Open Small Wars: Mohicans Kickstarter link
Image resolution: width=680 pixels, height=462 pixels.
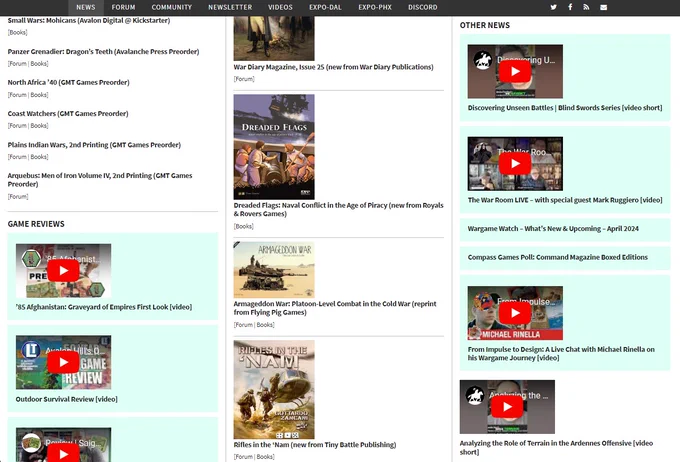[89, 20]
